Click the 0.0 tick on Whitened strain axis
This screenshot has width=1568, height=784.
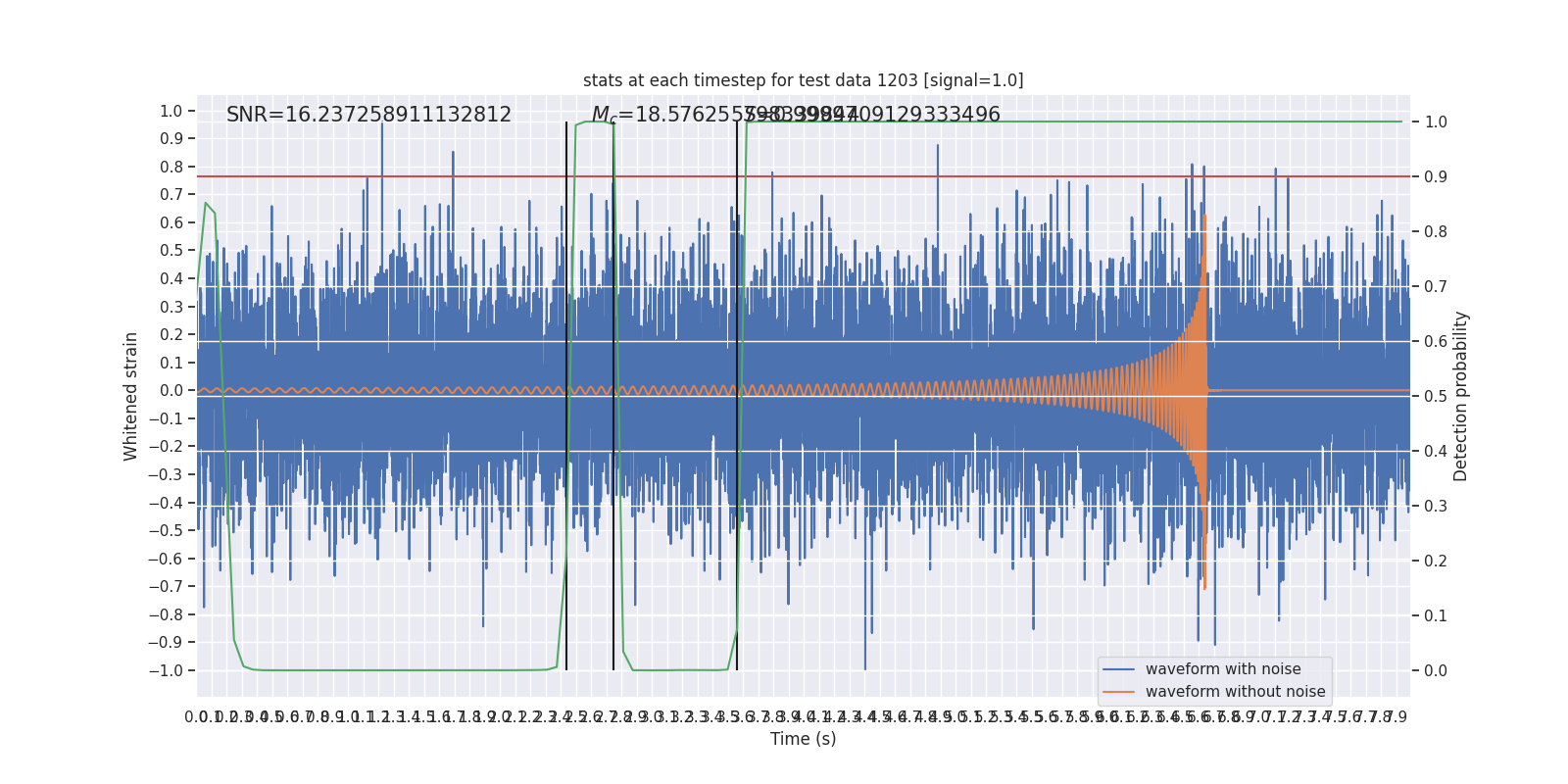171,391
